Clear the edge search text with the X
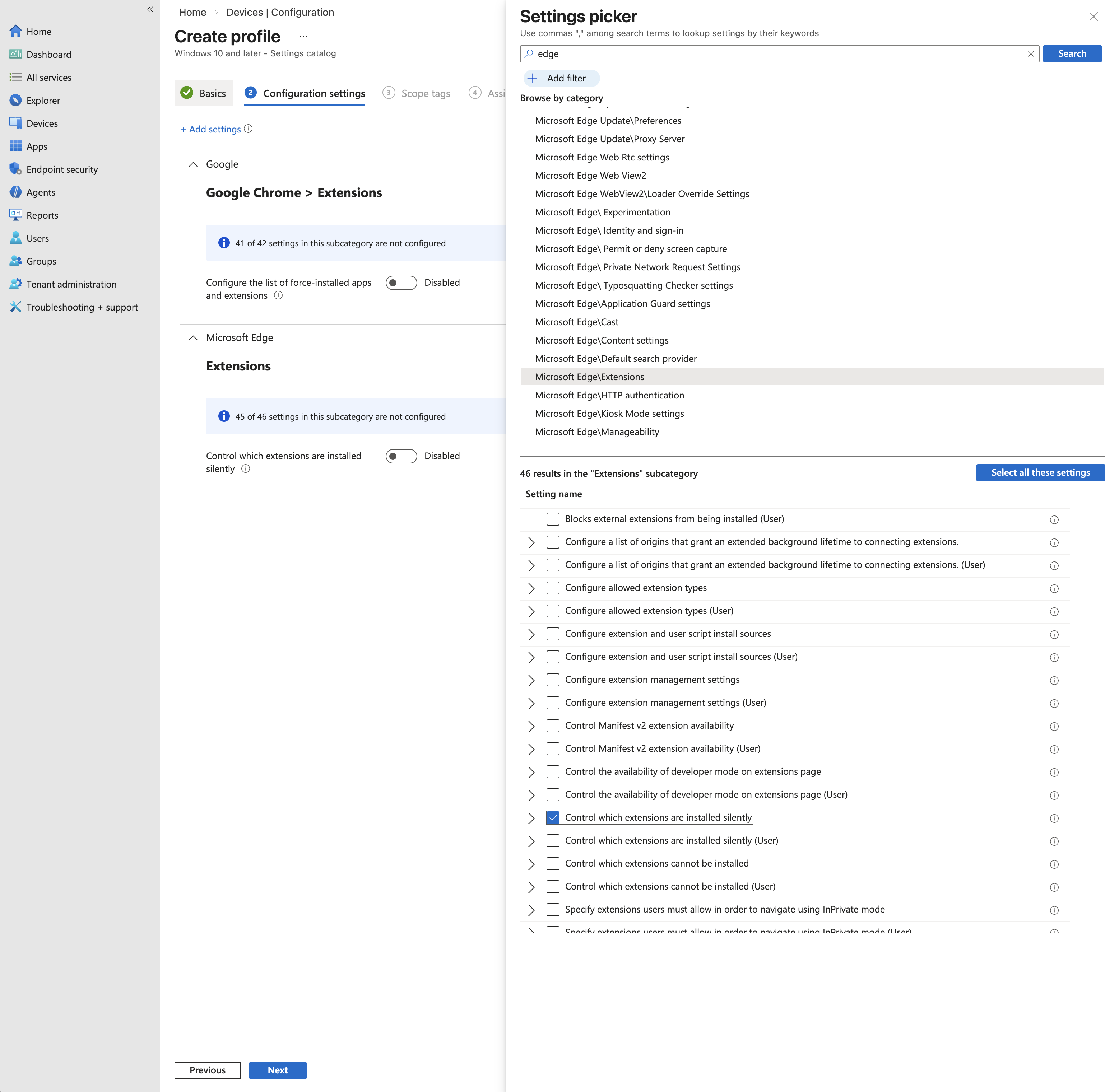1119x1092 pixels. [x=1031, y=53]
